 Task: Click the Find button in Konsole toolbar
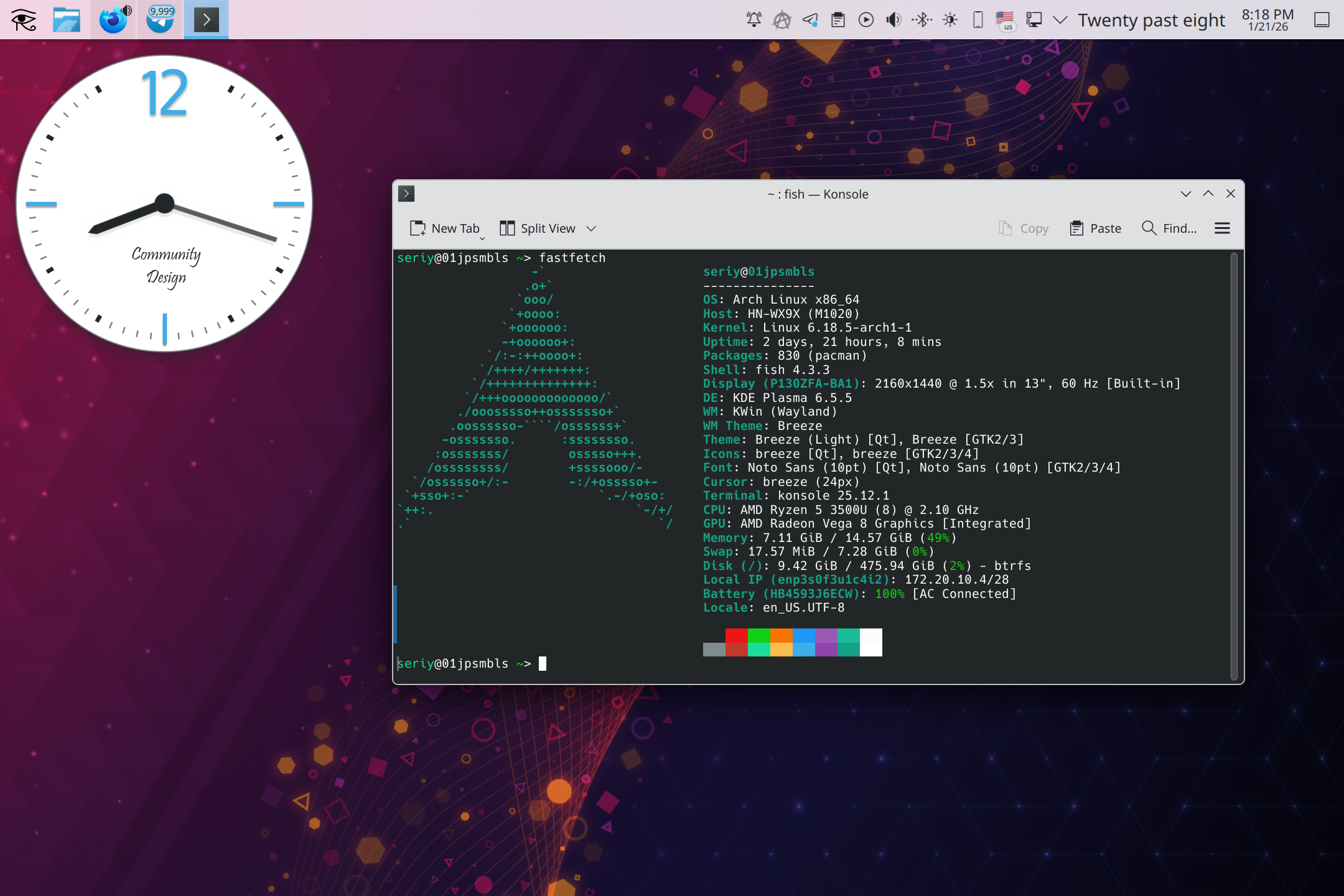pos(1169,228)
